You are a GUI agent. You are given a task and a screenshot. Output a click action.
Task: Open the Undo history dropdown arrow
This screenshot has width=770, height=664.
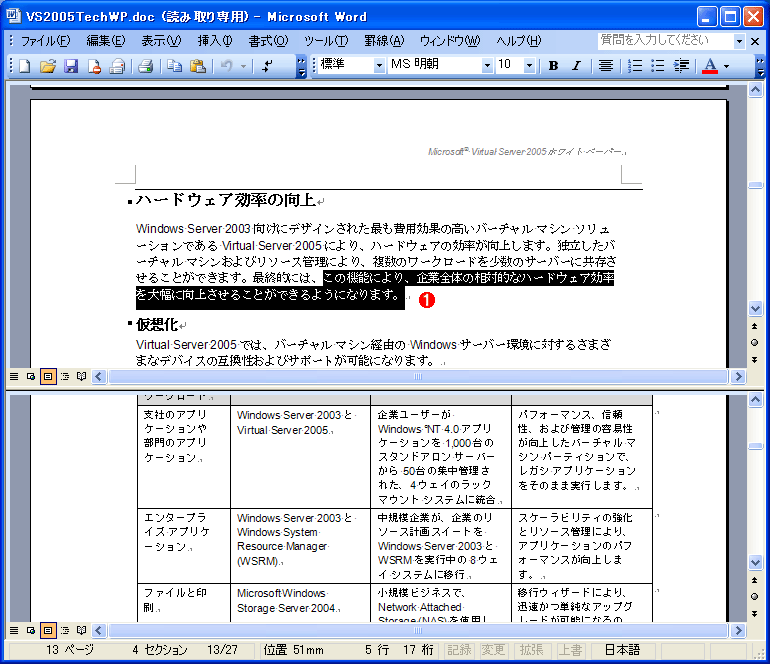(243, 65)
